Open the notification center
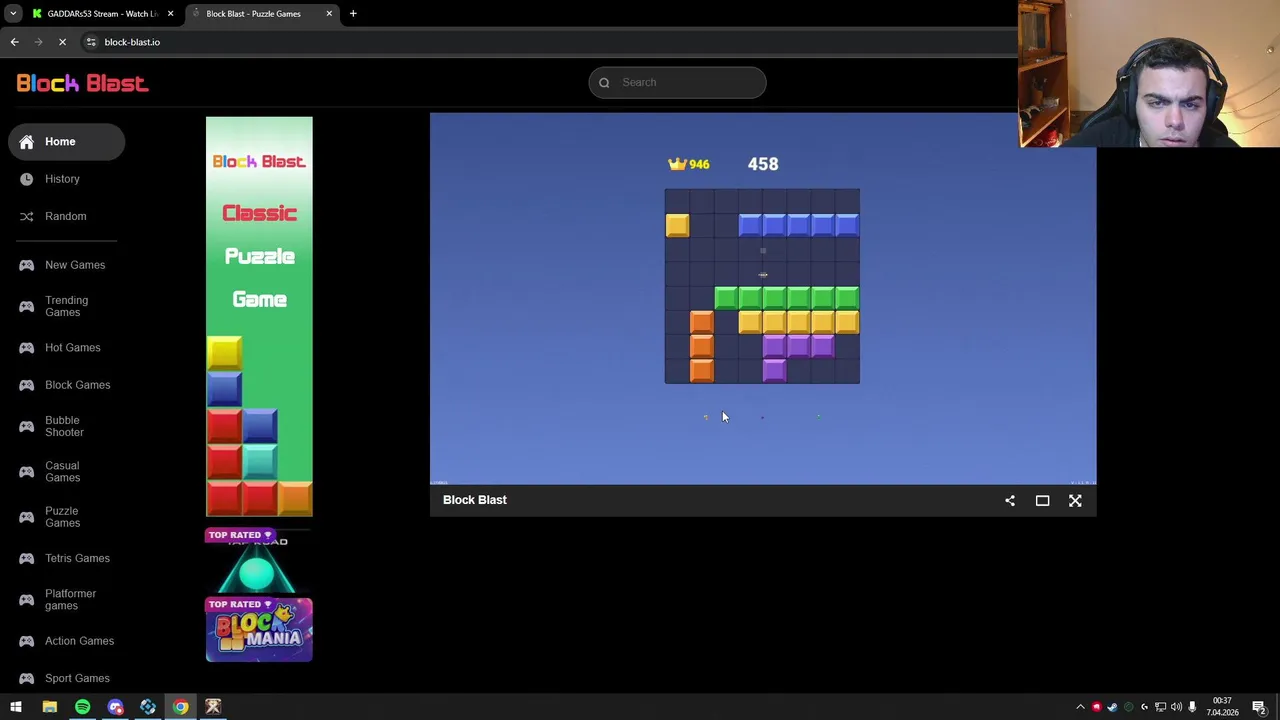 (x=1259, y=707)
